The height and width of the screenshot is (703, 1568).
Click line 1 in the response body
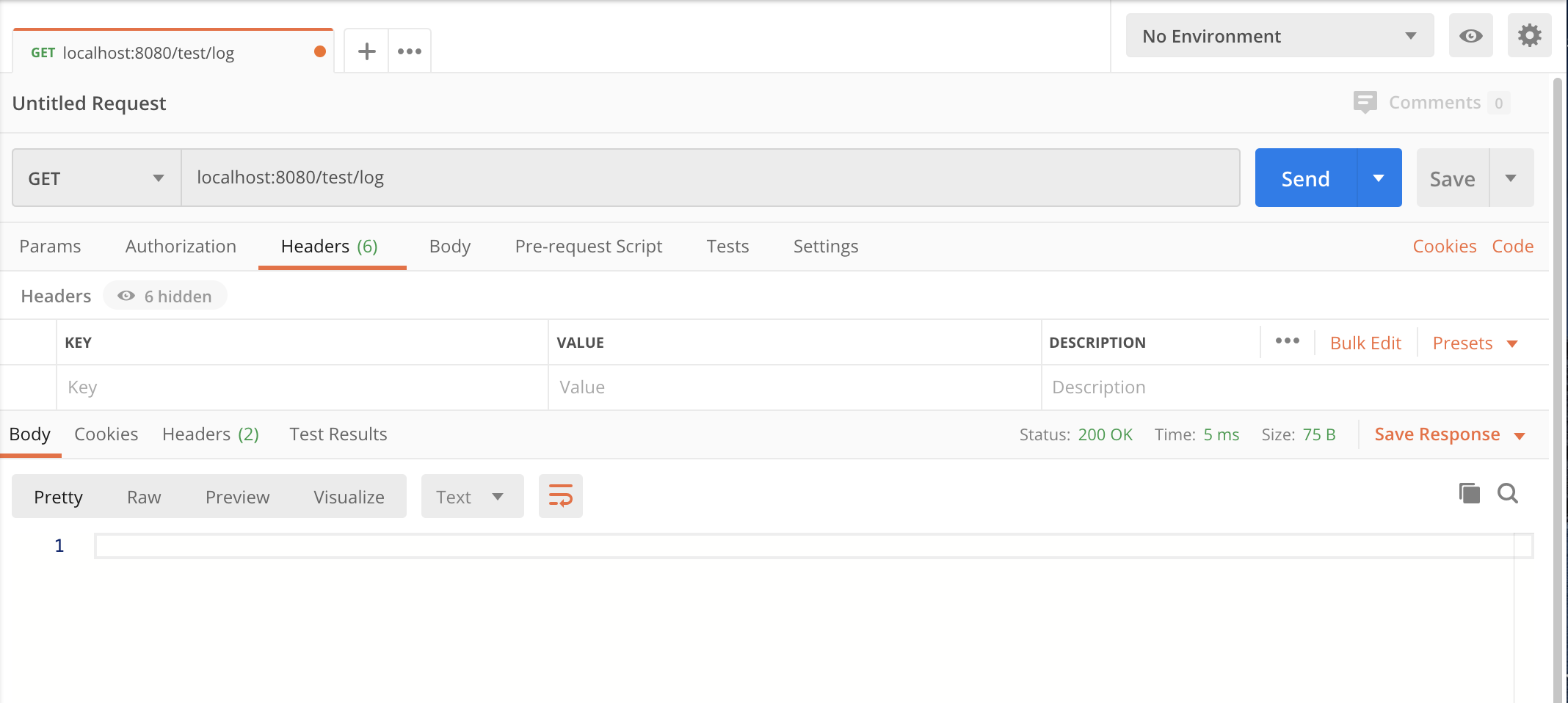[x=813, y=545]
